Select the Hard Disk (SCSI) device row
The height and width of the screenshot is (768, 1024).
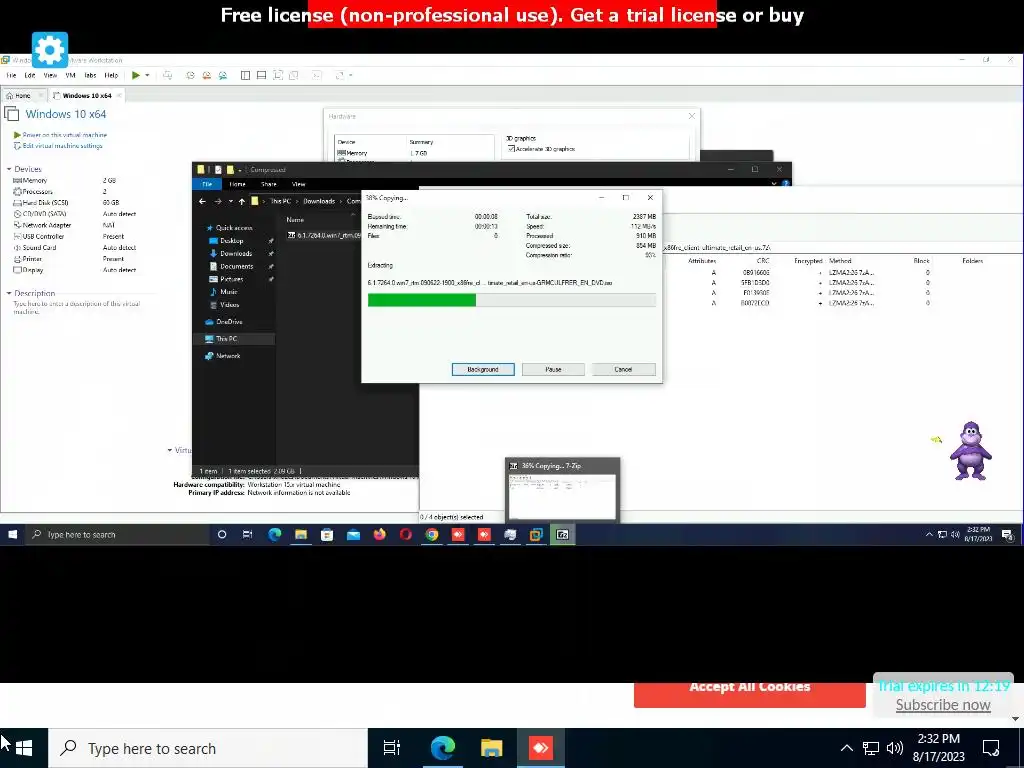[x=74, y=202]
